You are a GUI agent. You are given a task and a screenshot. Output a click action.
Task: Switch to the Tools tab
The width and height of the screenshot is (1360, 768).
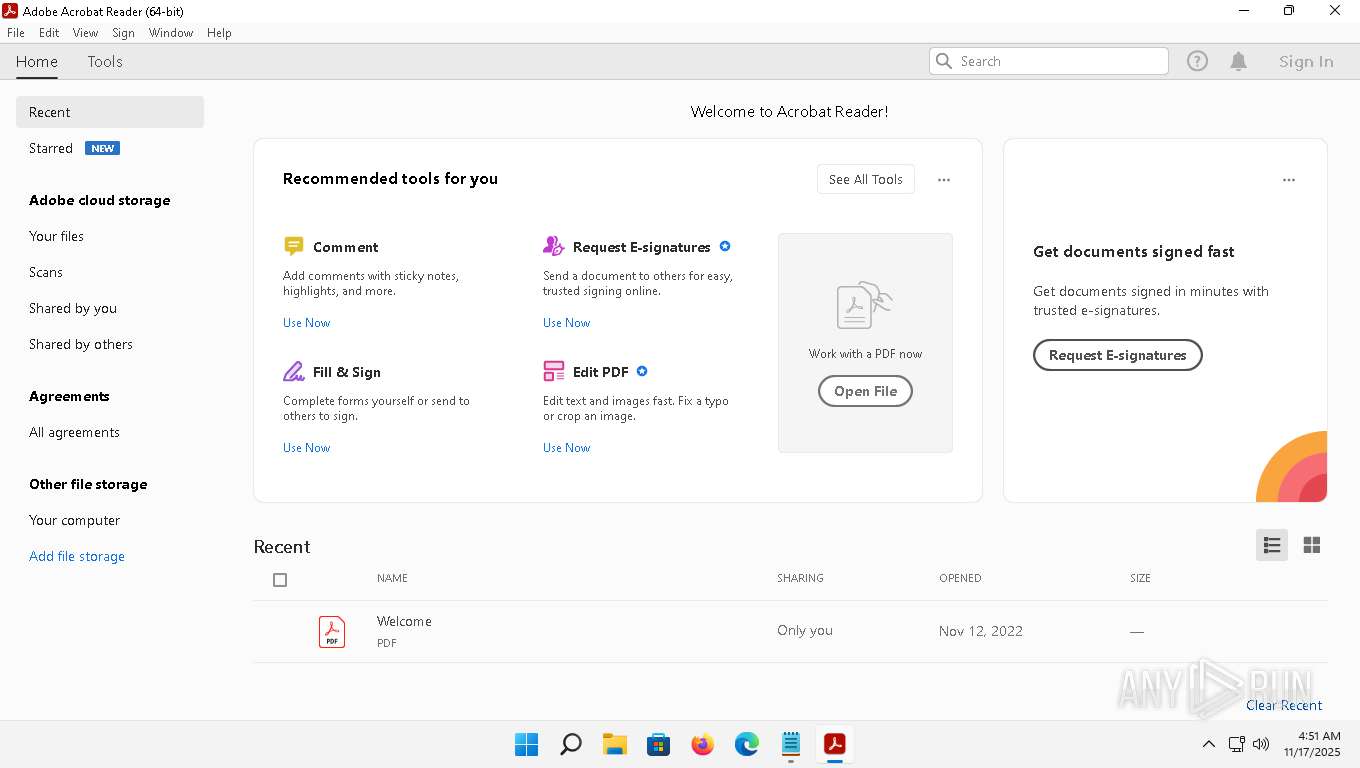(105, 61)
